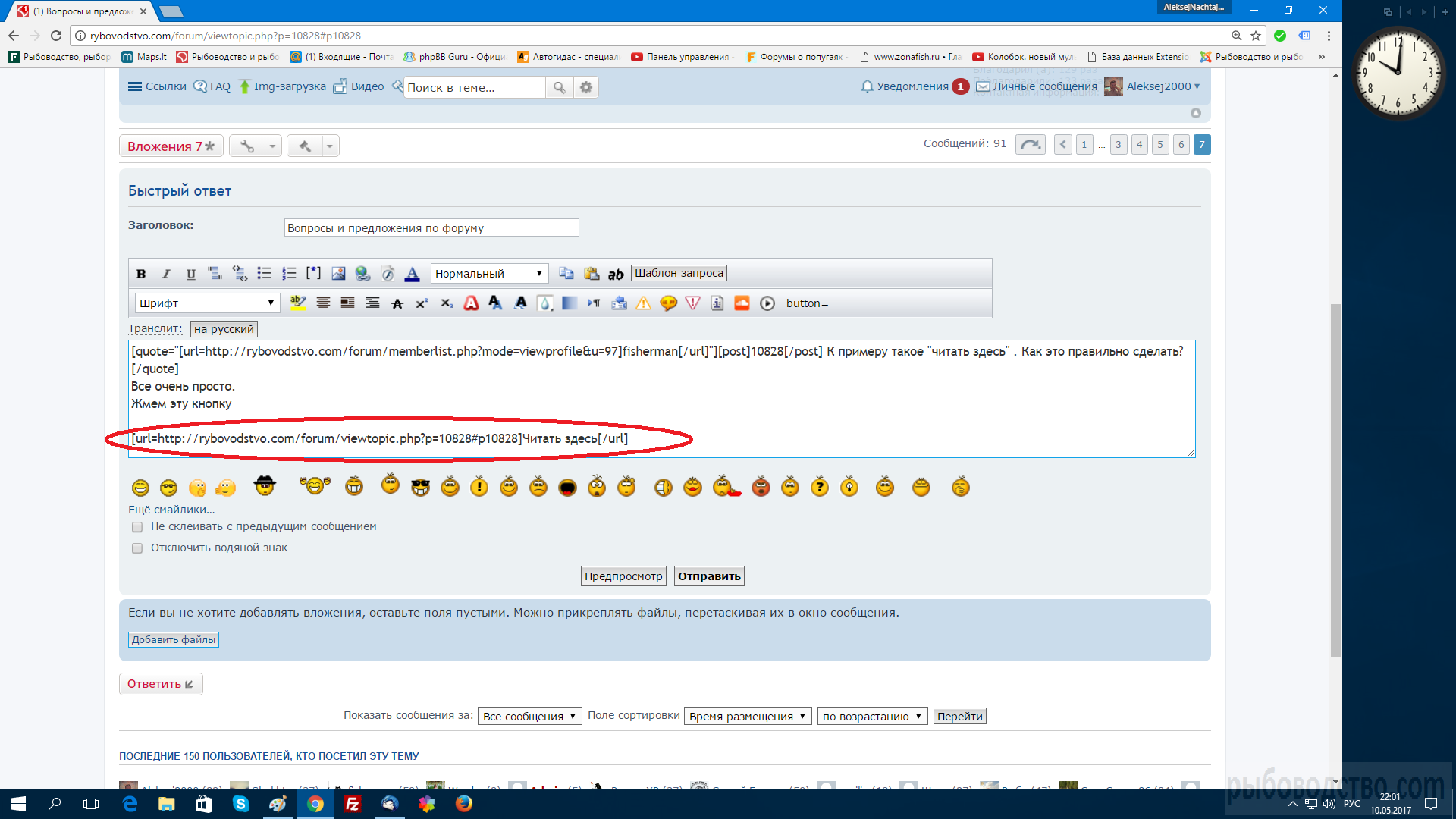Viewport: 1456px width, 819px height.
Task: Click the strikethrough text icon
Action: click(397, 303)
